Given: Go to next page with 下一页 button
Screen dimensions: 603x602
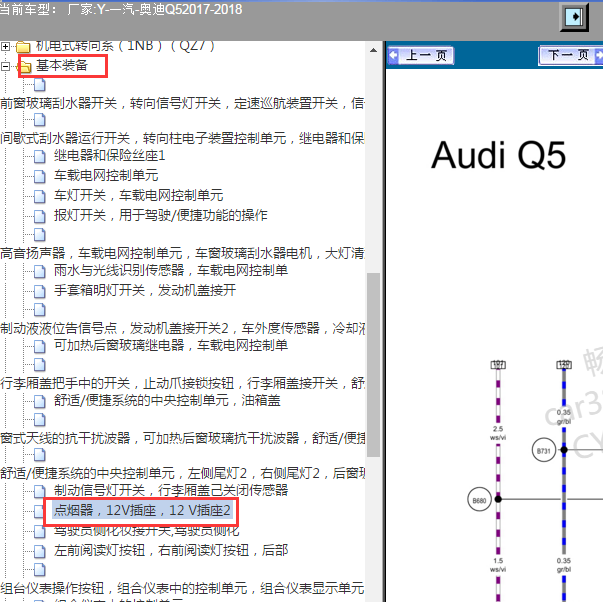Looking at the screenshot, I should coord(571,56).
